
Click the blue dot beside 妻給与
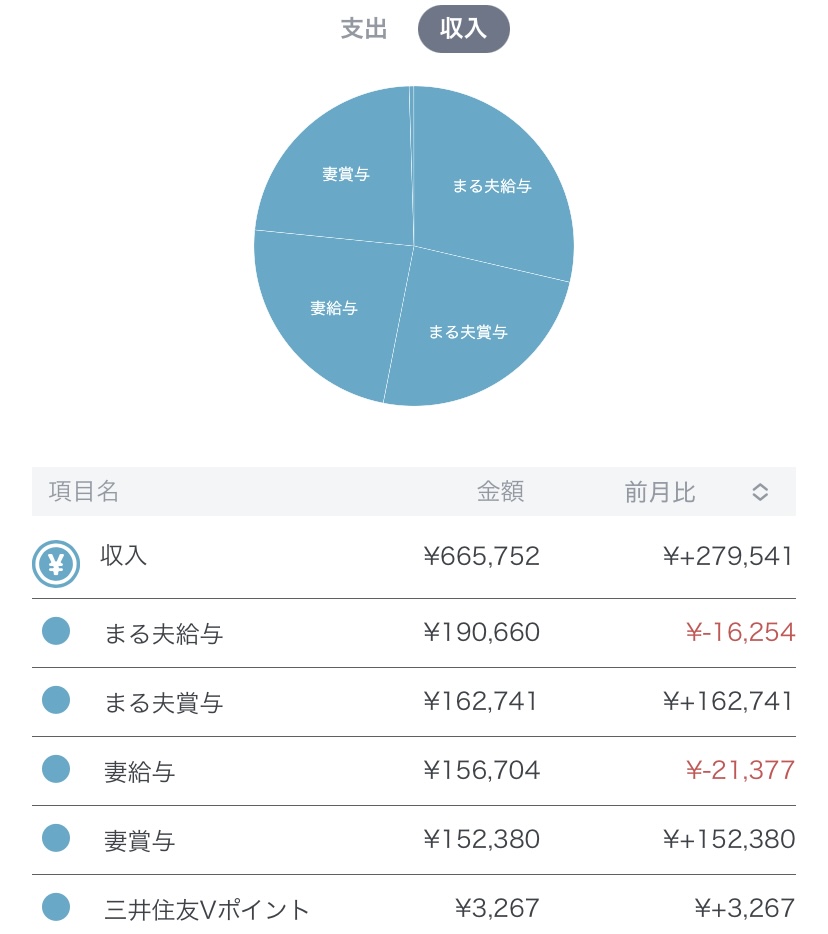pyautogui.click(x=56, y=770)
